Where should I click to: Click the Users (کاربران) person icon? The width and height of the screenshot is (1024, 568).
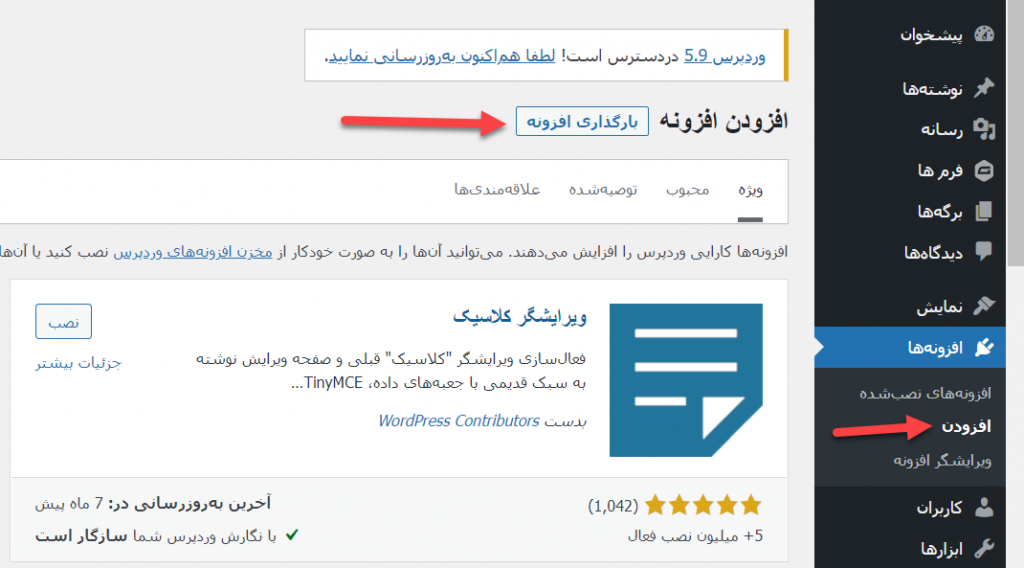[x=984, y=507]
